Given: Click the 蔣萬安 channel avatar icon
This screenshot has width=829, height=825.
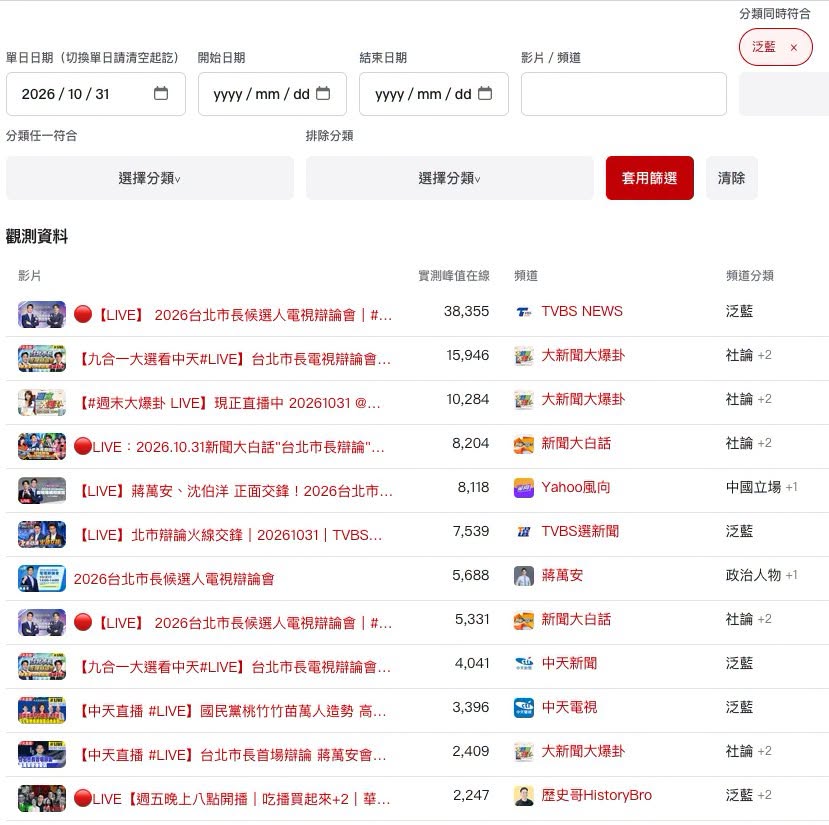Looking at the screenshot, I should [x=523, y=575].
